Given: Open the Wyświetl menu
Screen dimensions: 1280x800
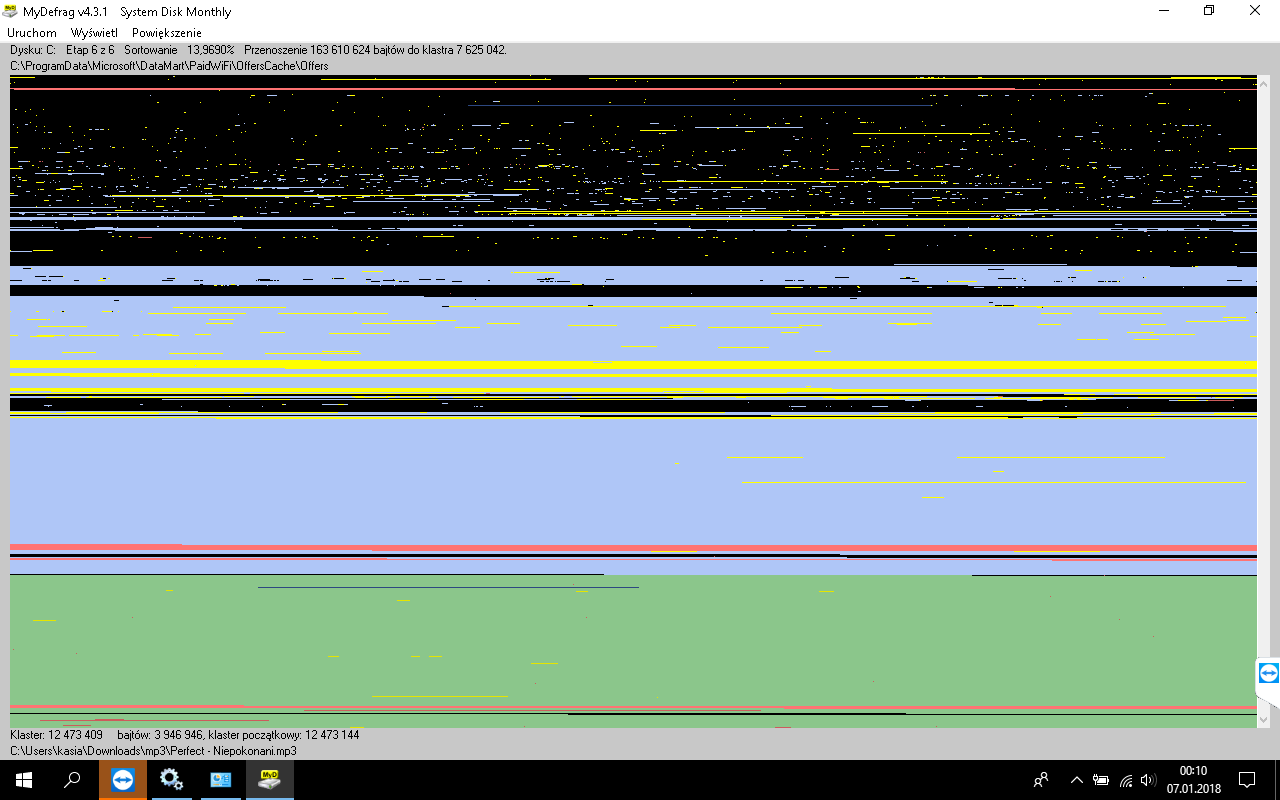Looking at the screenshot, I should (x=94, y=33).
